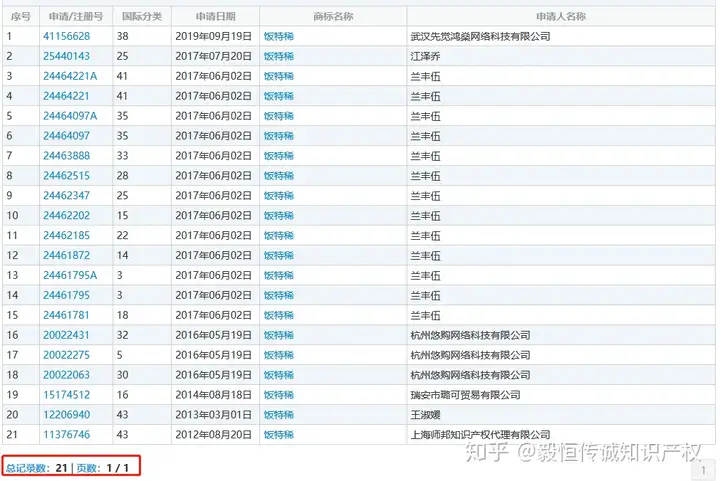Screen dimensions: 720x481
Task: Open application number 24464097A
Action: [70, 116]
